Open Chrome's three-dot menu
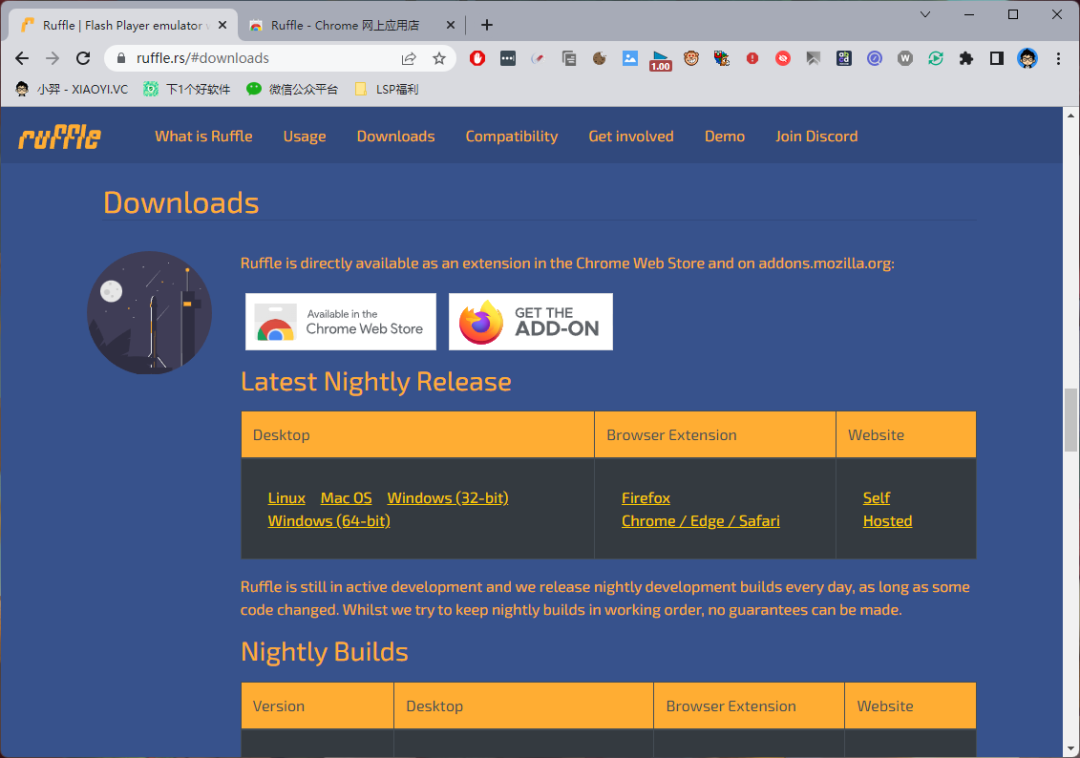 pyautogui.click(x=1058, y=59)
